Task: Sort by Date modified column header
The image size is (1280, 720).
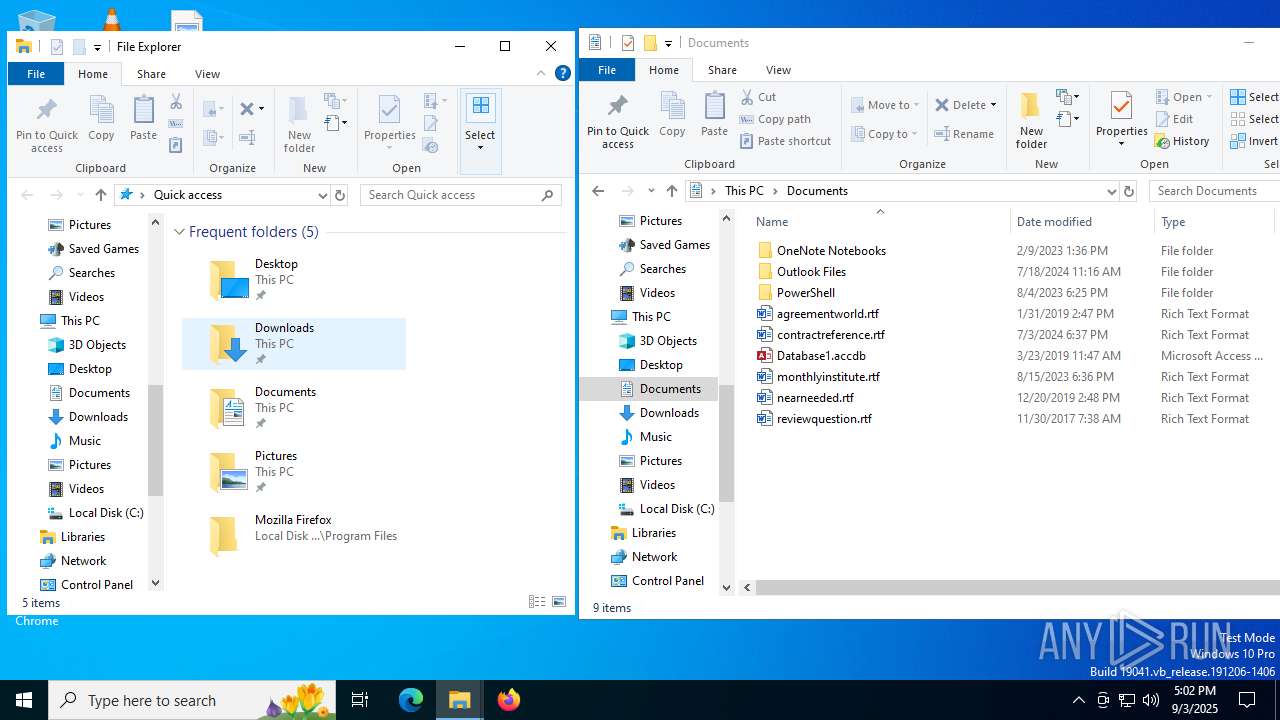Action: (x=1081, y=222)
